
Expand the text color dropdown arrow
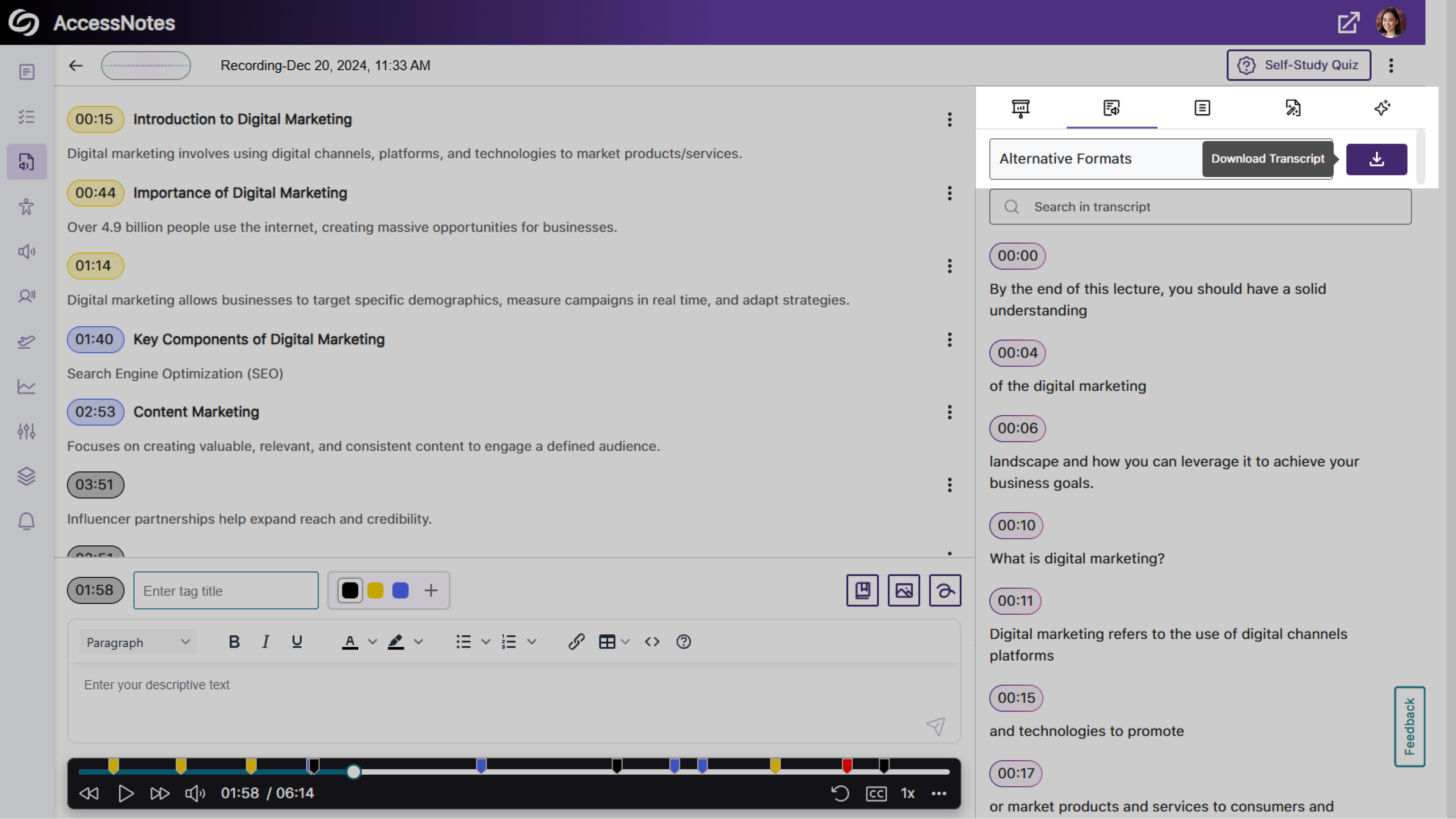click(372, 642)
